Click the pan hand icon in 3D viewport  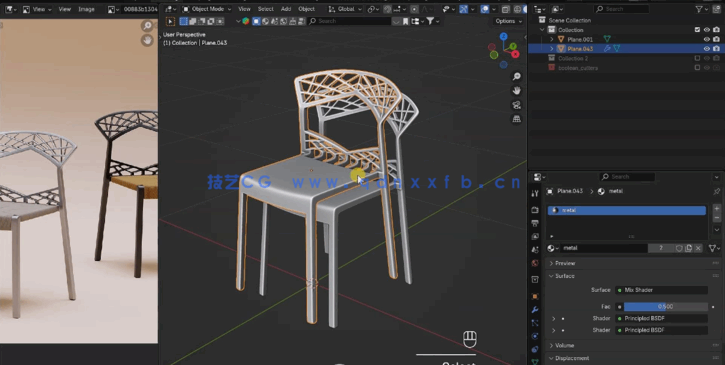click(x=517, y=91)
